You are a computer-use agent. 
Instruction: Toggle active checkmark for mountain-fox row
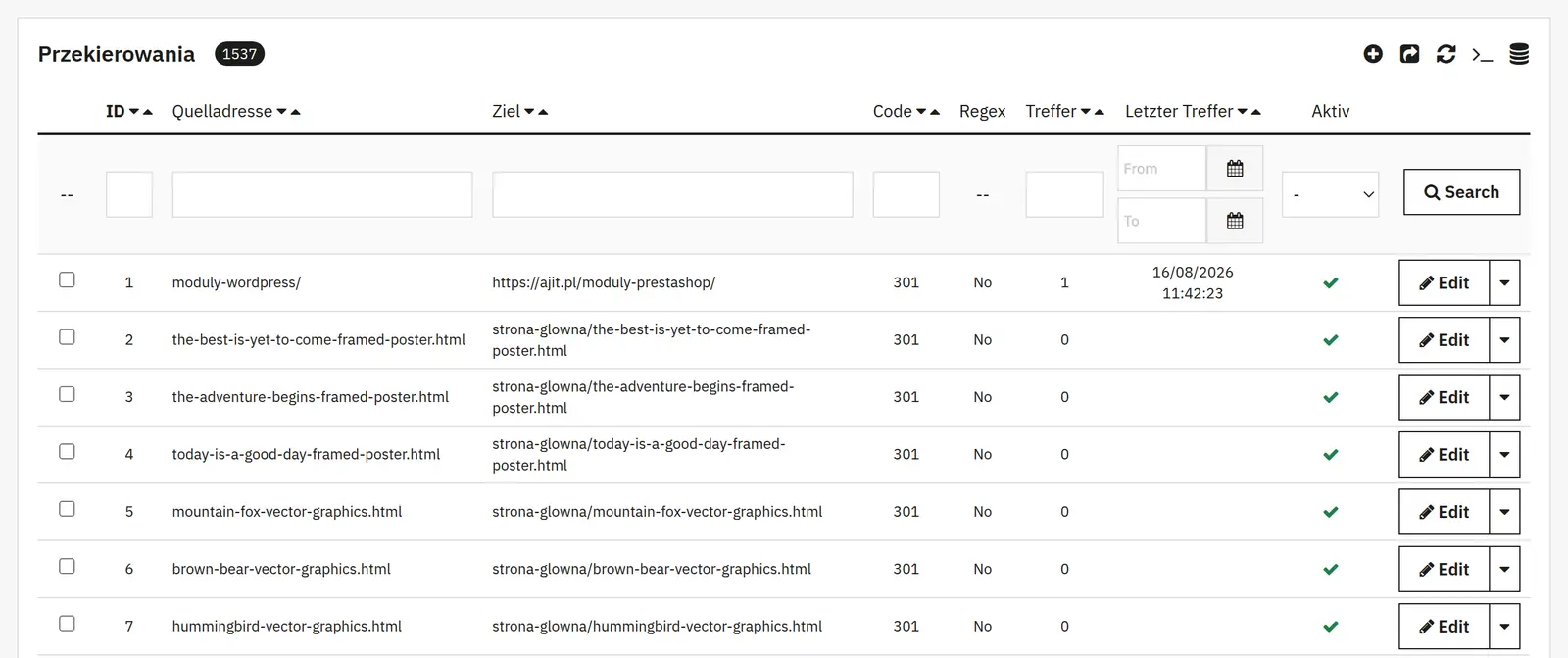click(x=1331, y=512)
